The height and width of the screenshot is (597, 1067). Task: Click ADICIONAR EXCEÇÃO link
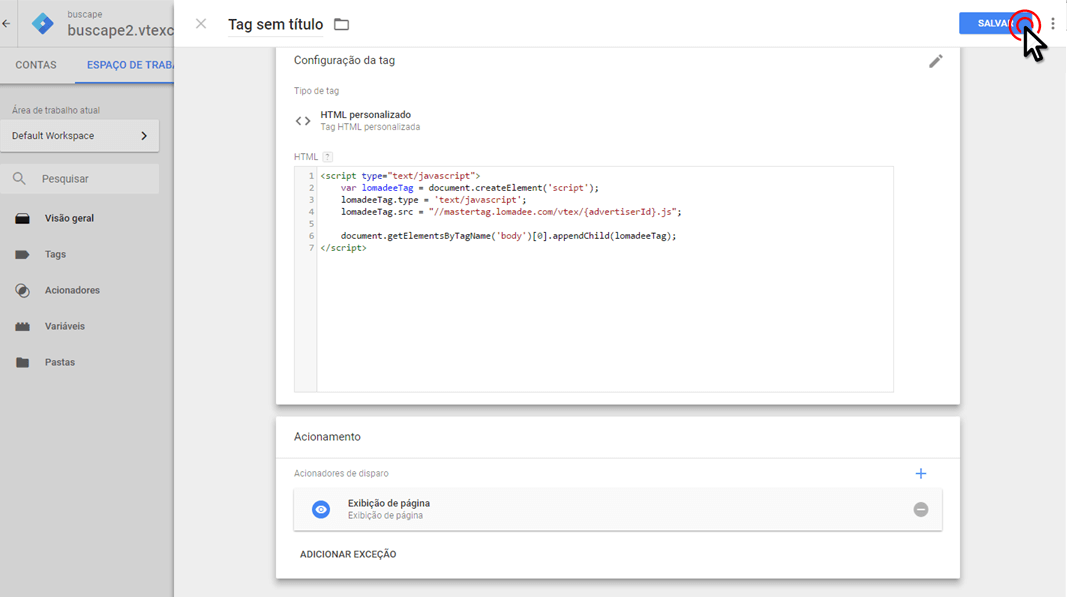point(348,554)
